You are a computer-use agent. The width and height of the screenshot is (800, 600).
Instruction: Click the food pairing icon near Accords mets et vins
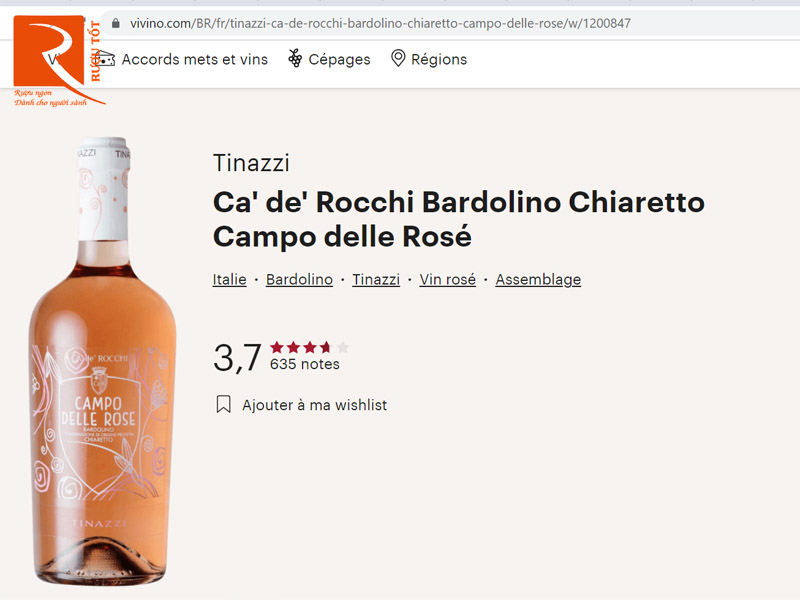coord(104,60)
